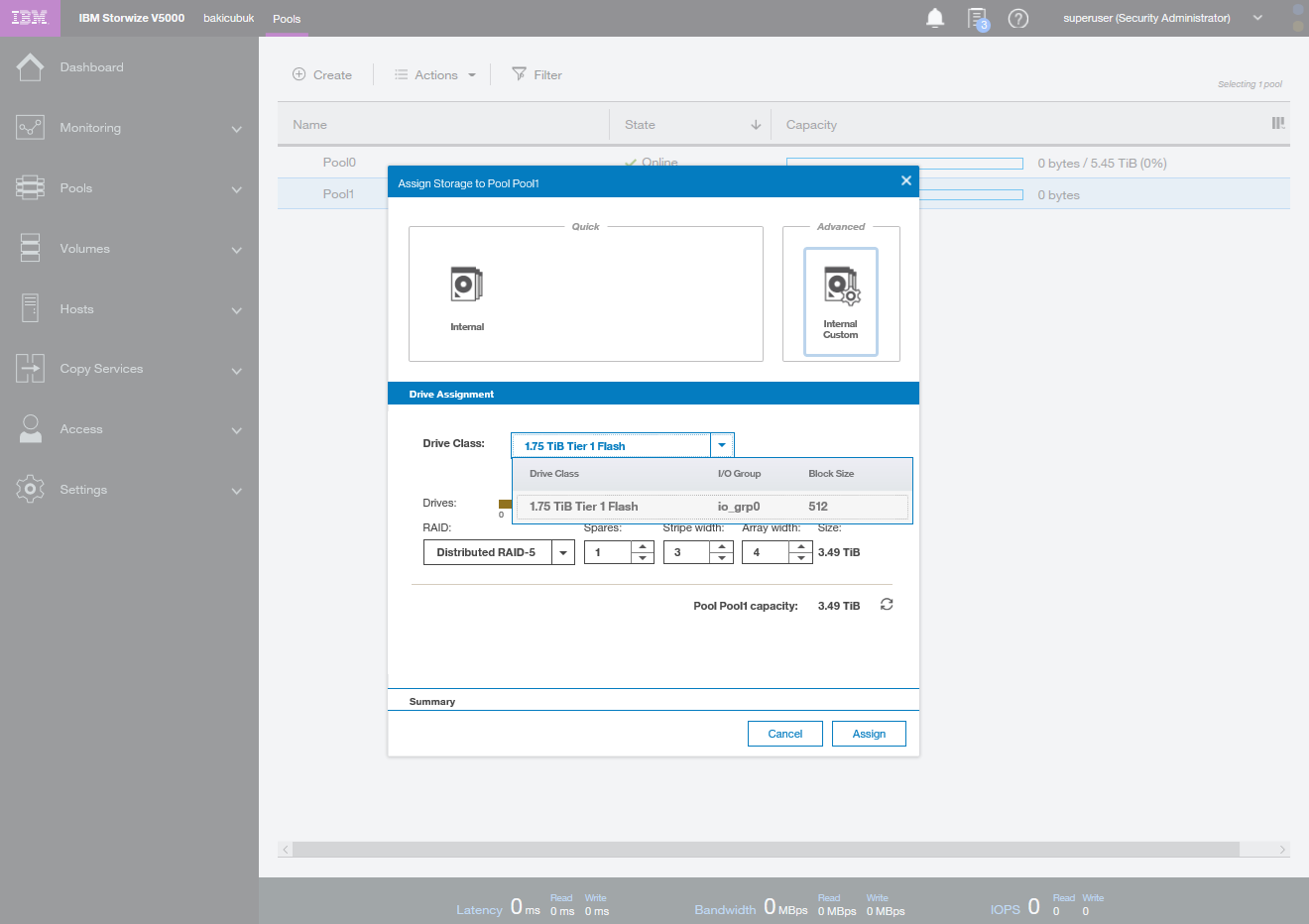Click the Assign button
The height and width of the screenshot is (924, 1309).
pos(869,734)
